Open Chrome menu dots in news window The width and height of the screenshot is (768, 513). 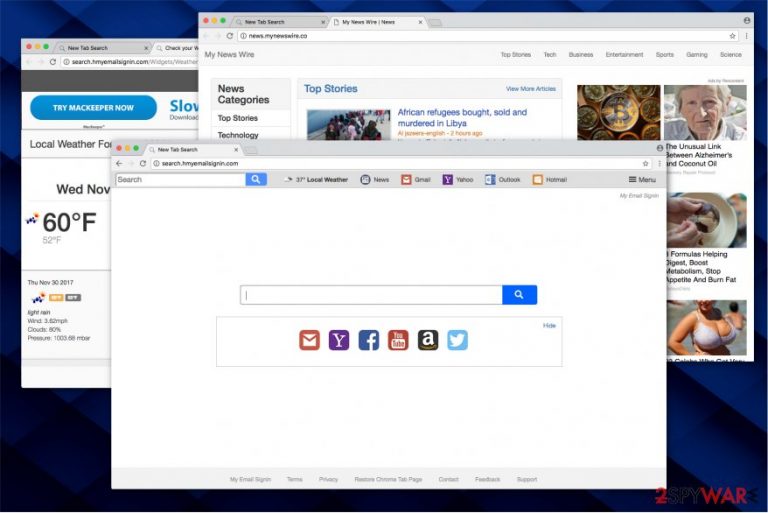(746, 36)
